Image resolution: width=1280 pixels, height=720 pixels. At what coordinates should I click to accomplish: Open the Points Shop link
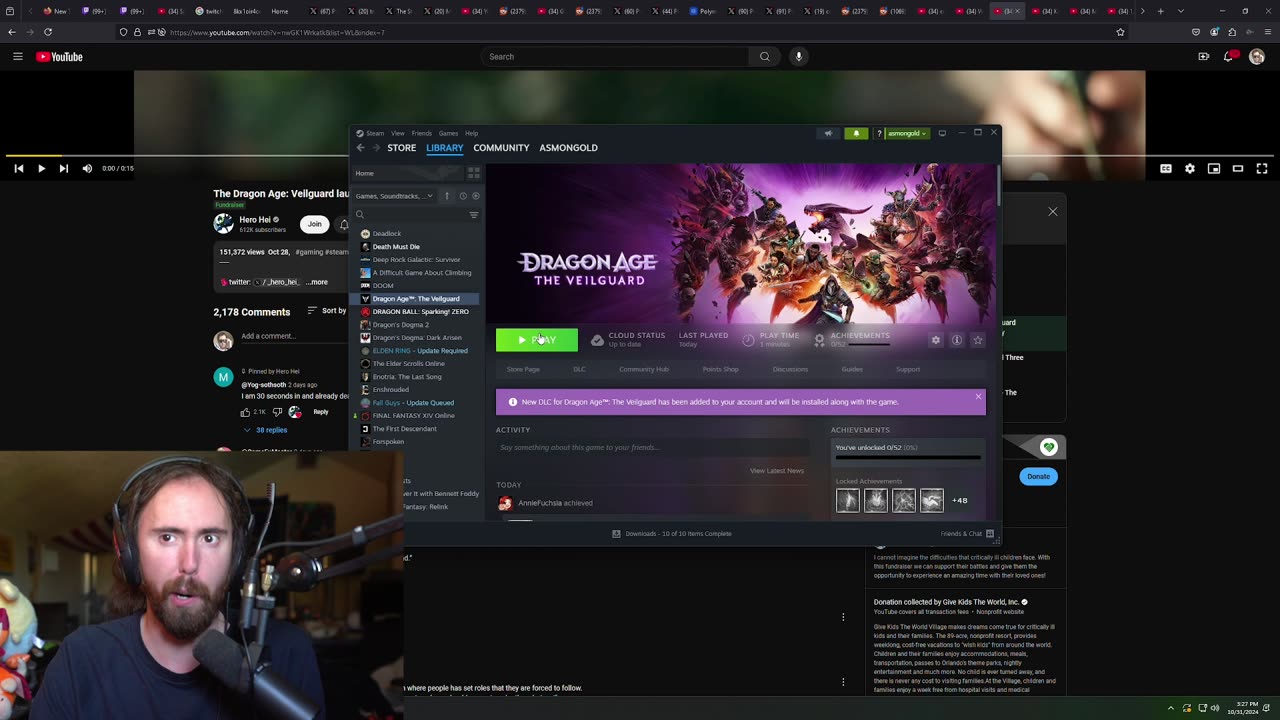pyautogui.click(x=720, y=369)
